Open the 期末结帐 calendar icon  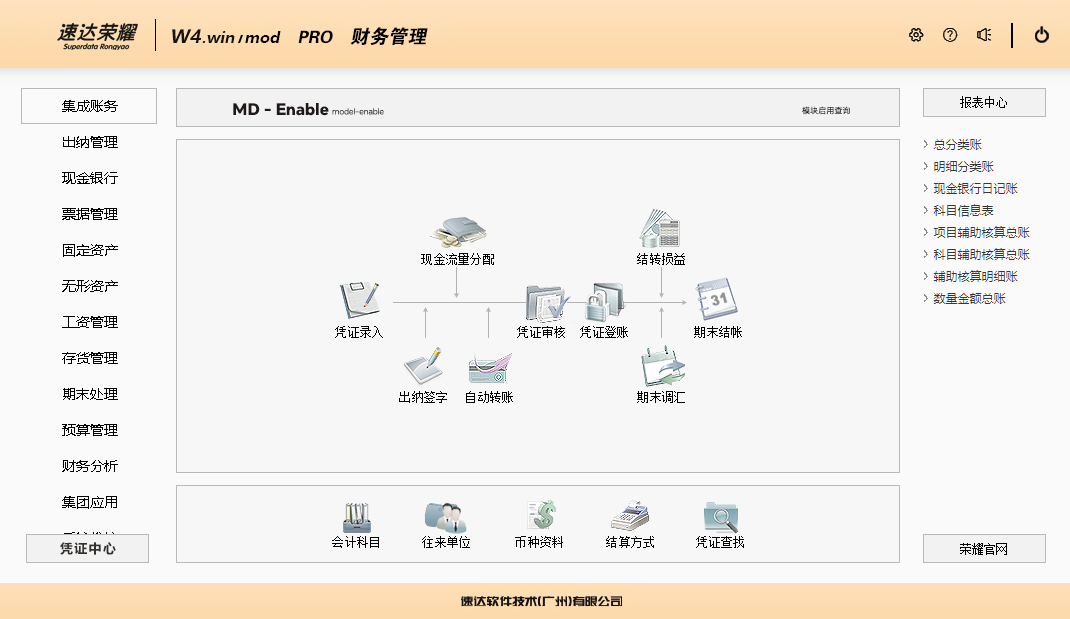[x=717, y=300]
